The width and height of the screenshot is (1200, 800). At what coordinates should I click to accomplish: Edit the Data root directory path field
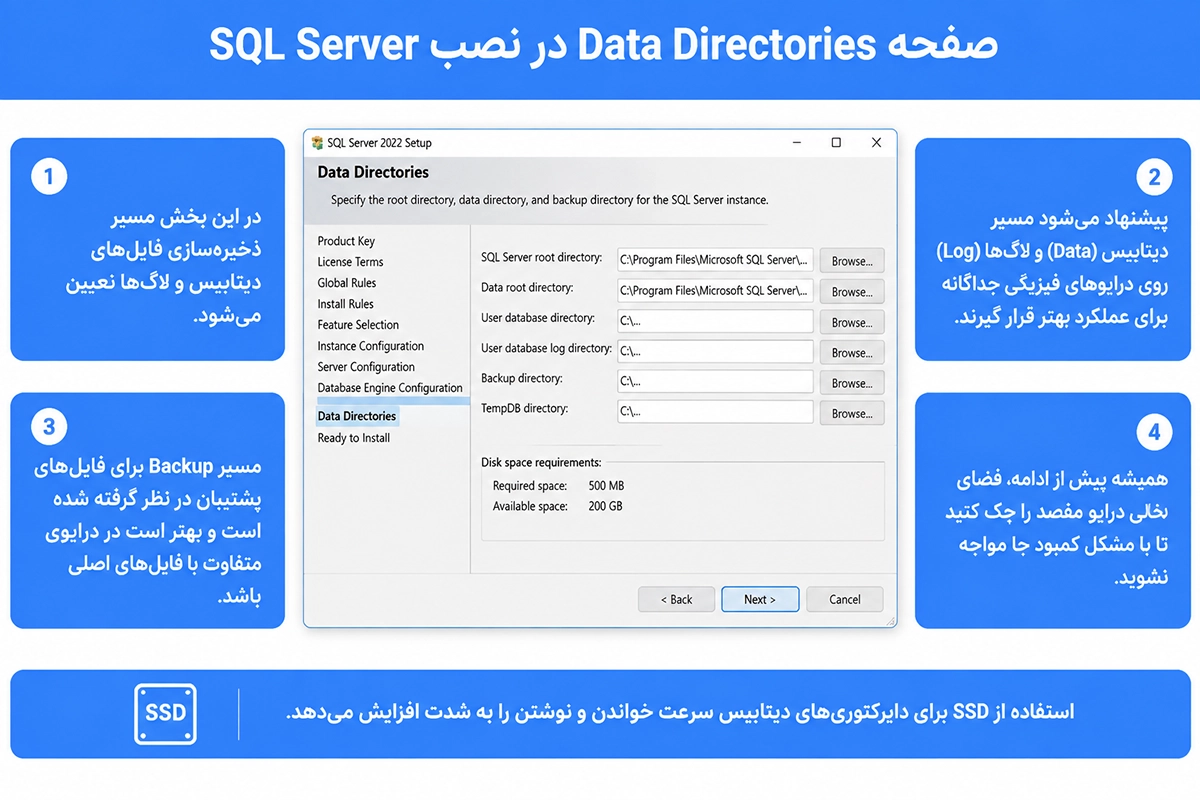tap(715, 291)
